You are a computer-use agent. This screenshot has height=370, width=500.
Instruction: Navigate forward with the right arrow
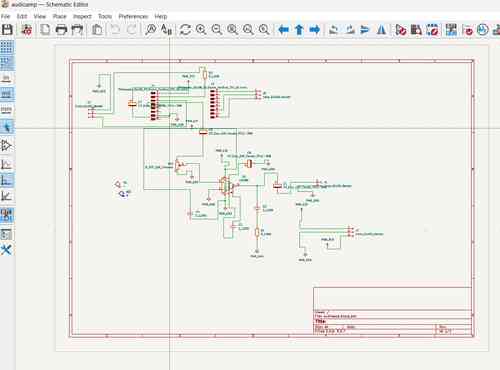pyautogui.click(x=315, y=30)
